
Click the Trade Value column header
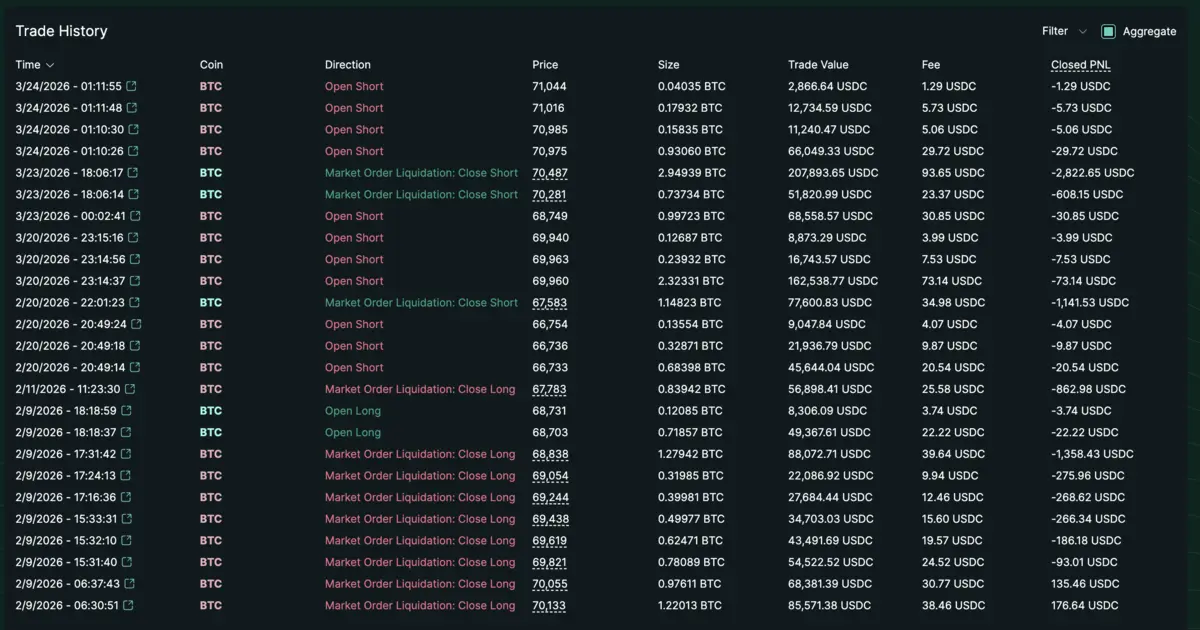tap(818, 65)
